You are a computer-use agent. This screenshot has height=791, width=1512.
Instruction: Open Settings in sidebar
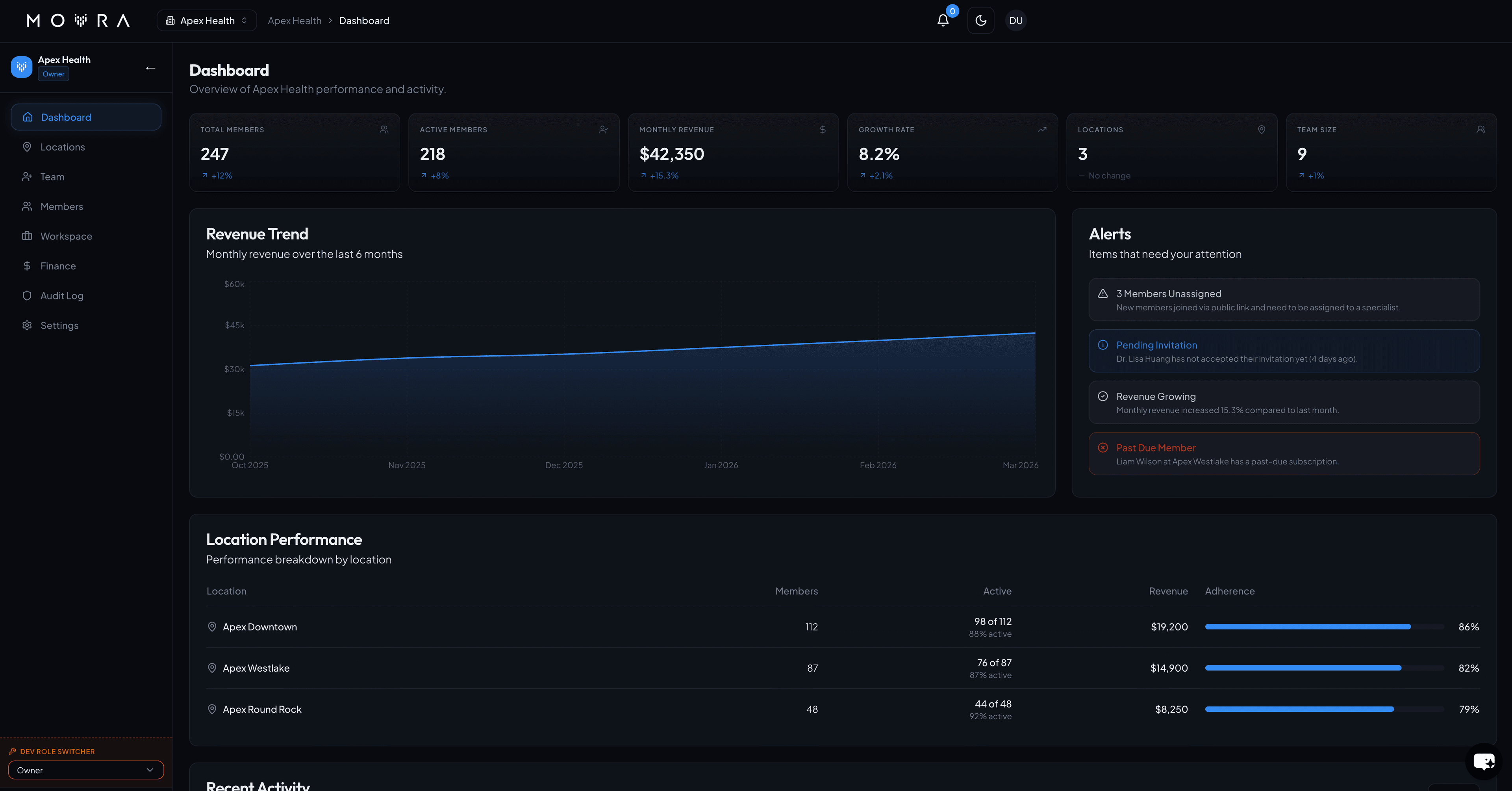pyautogui.click(x=86, y=325)
